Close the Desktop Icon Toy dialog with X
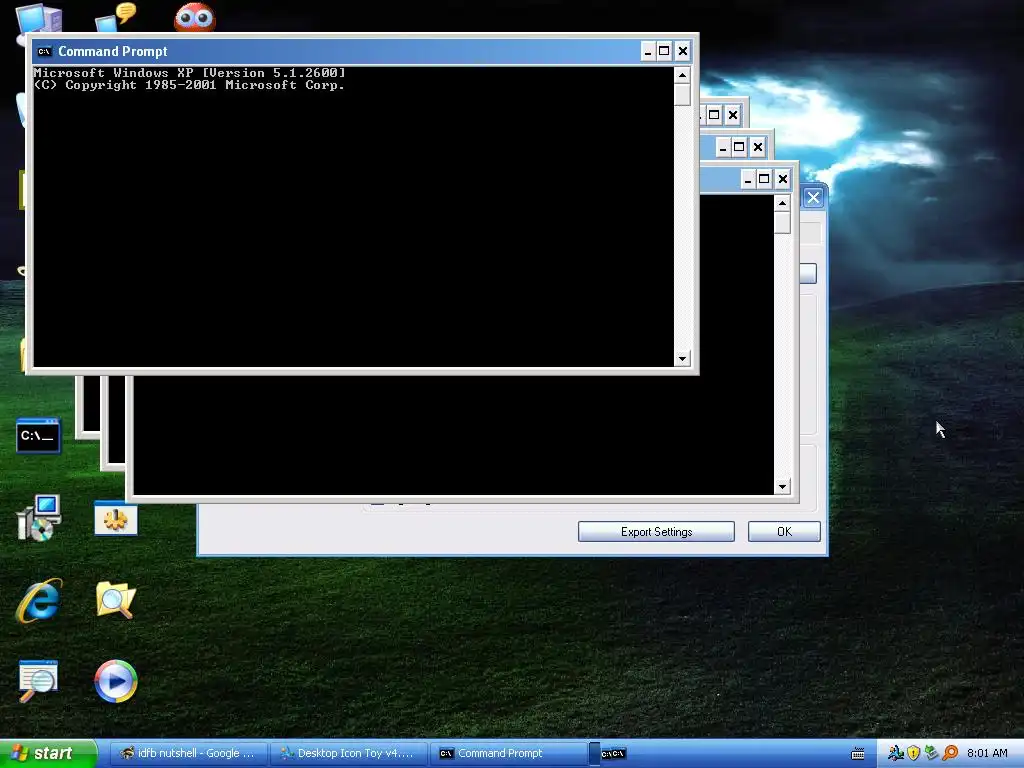 pos(813,197)
